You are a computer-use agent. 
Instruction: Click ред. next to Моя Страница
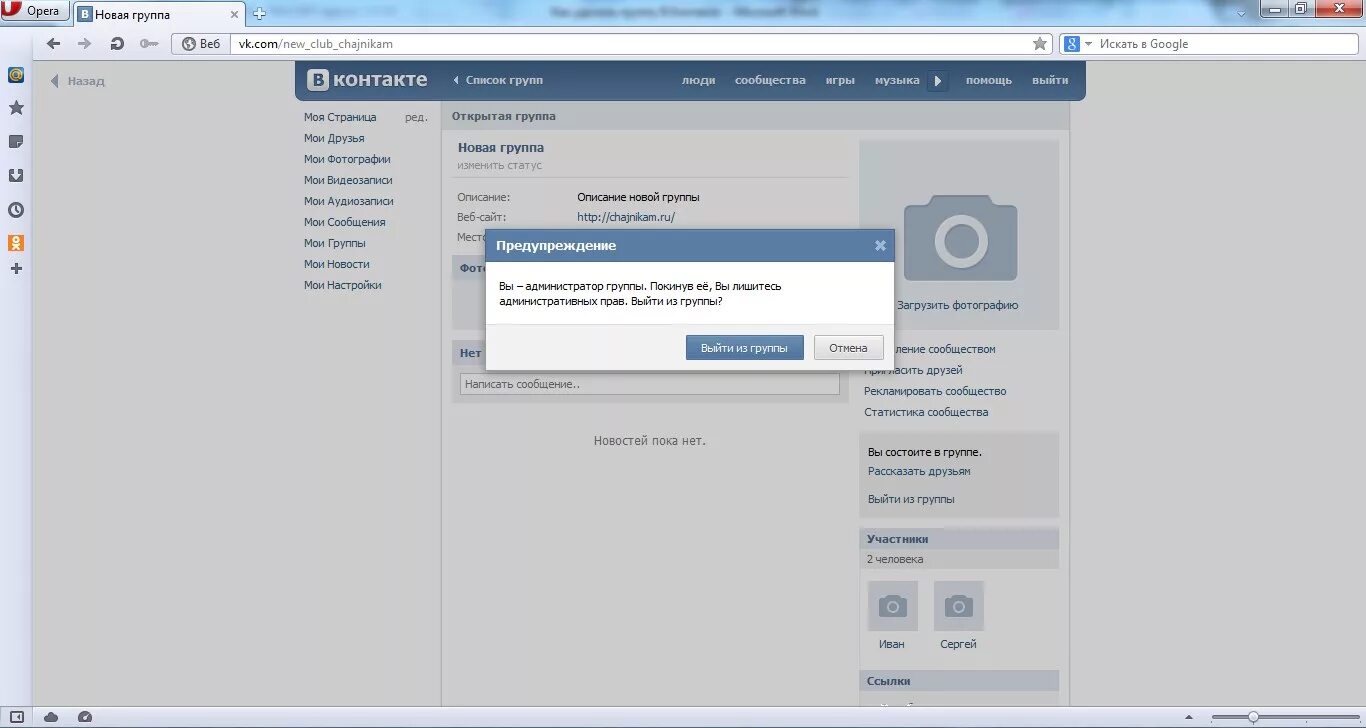416,117
